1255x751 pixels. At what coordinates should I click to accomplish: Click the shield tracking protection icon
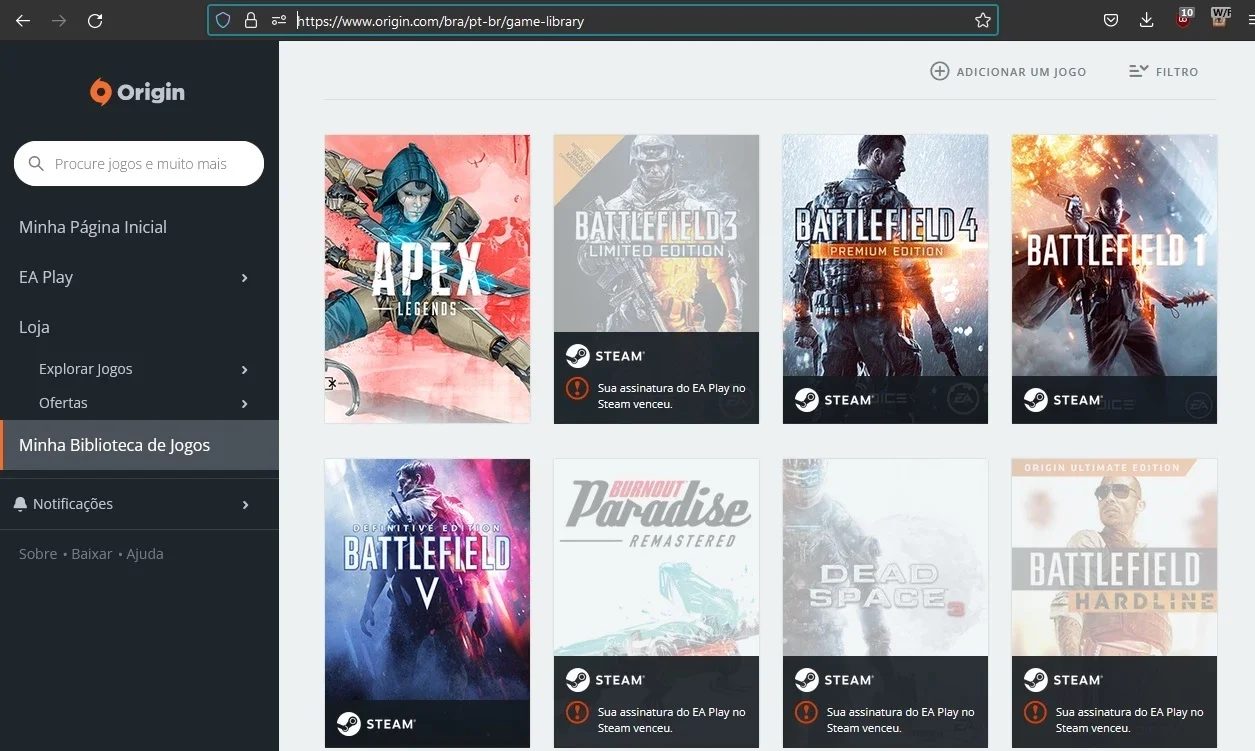click(224, 20)
